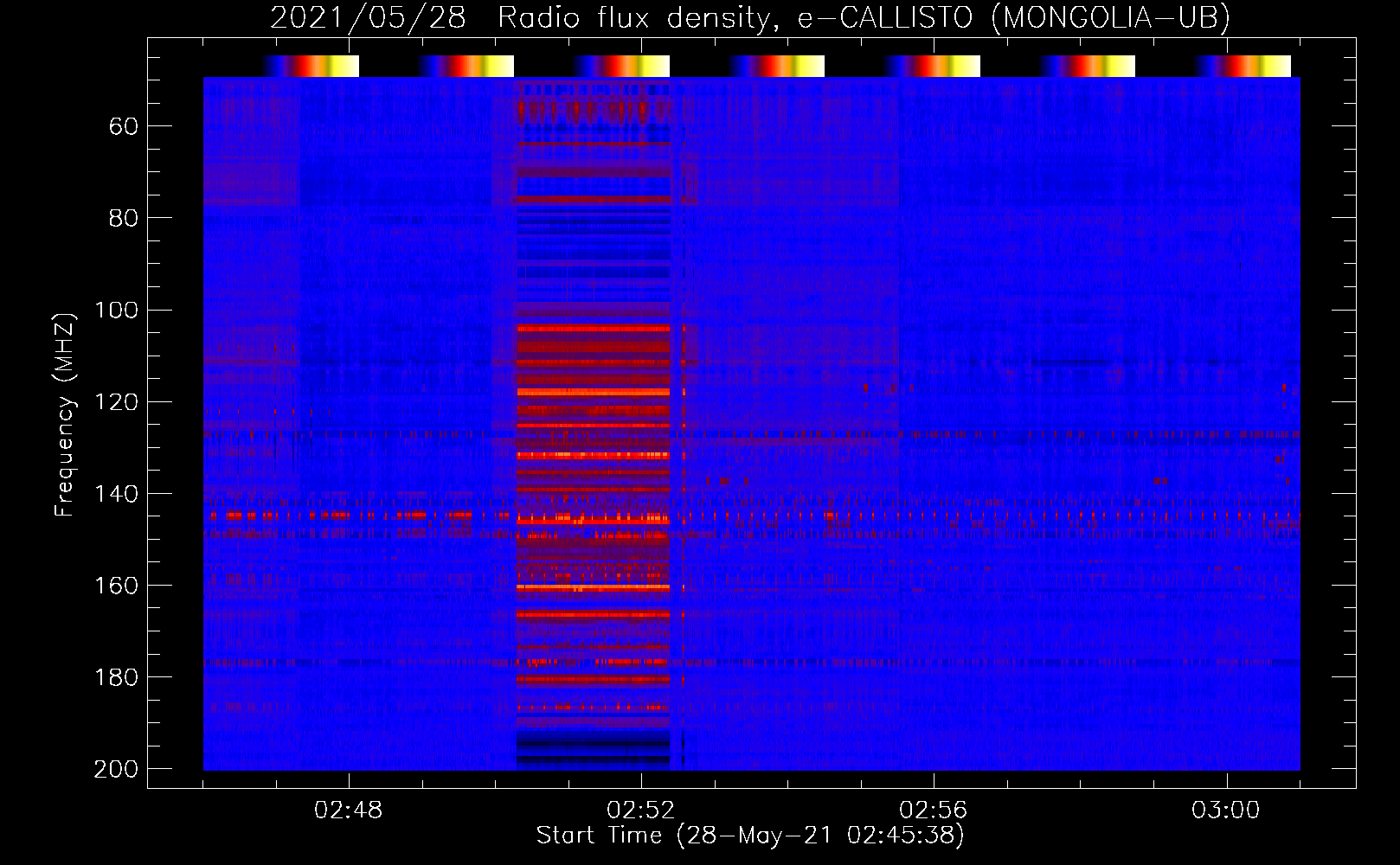Click the 100 MHz frequency label

(x=116, y=311)
